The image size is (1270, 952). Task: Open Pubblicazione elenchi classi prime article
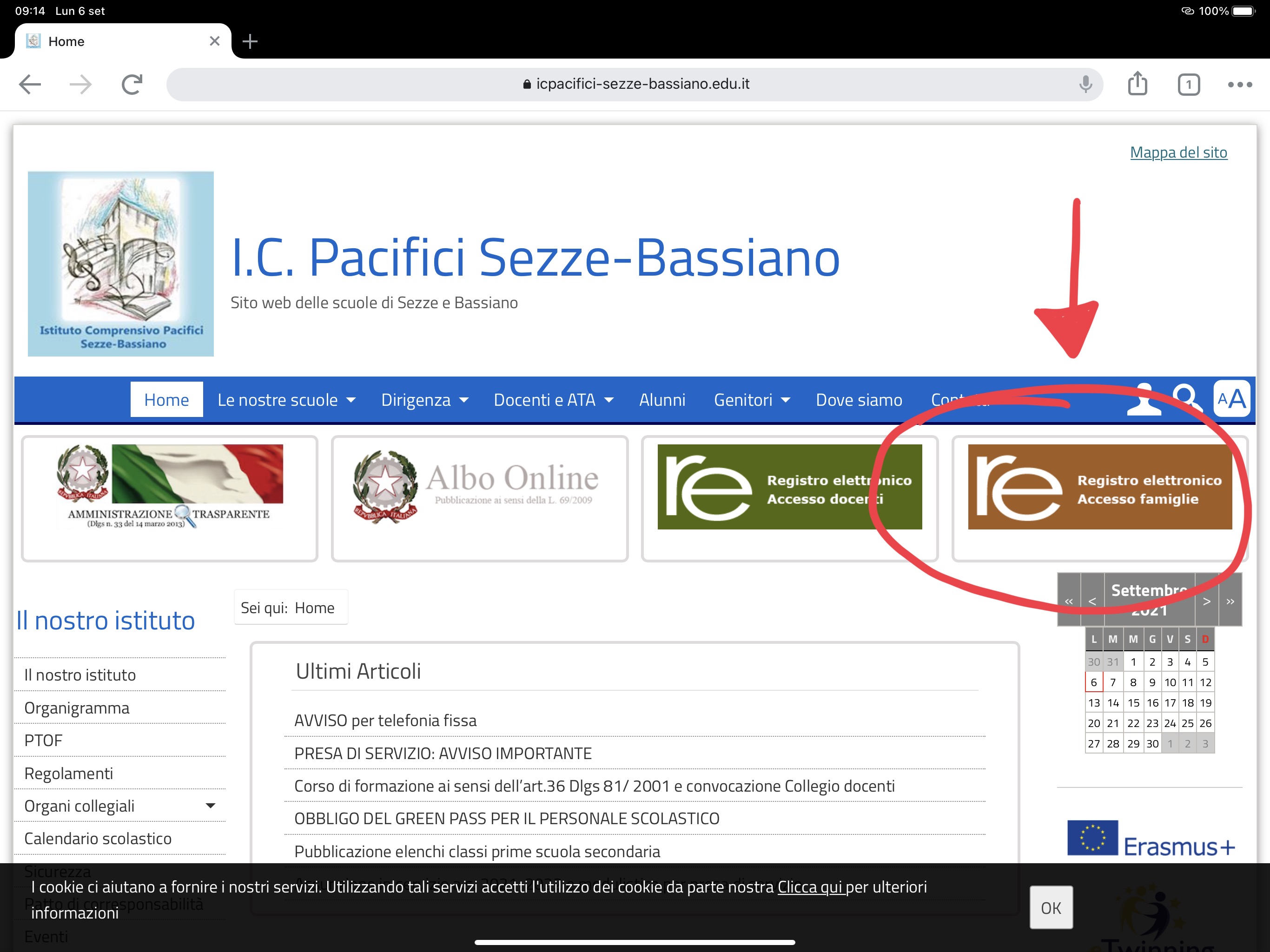pyautogui.click(x=477, y=851)
